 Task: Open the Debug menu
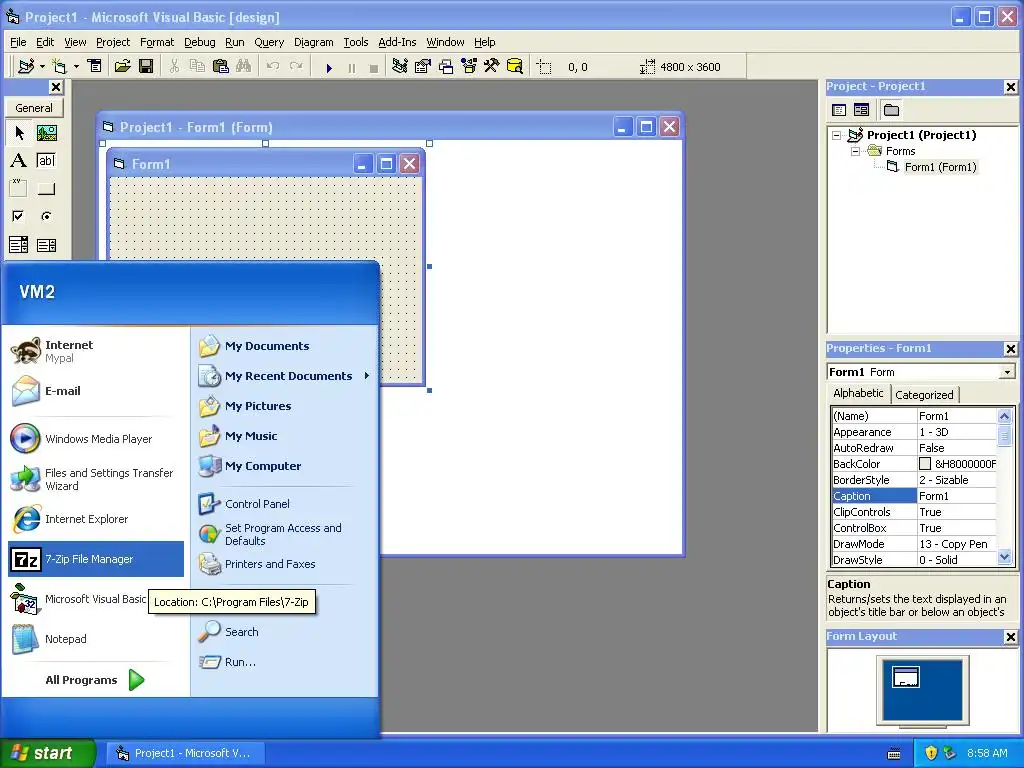[199, 42]
